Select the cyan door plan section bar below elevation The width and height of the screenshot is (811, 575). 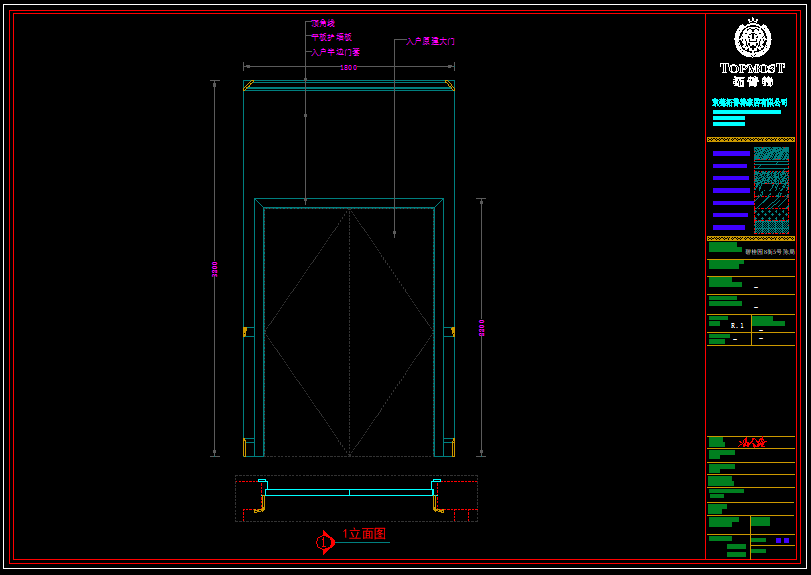pos(349,492)
